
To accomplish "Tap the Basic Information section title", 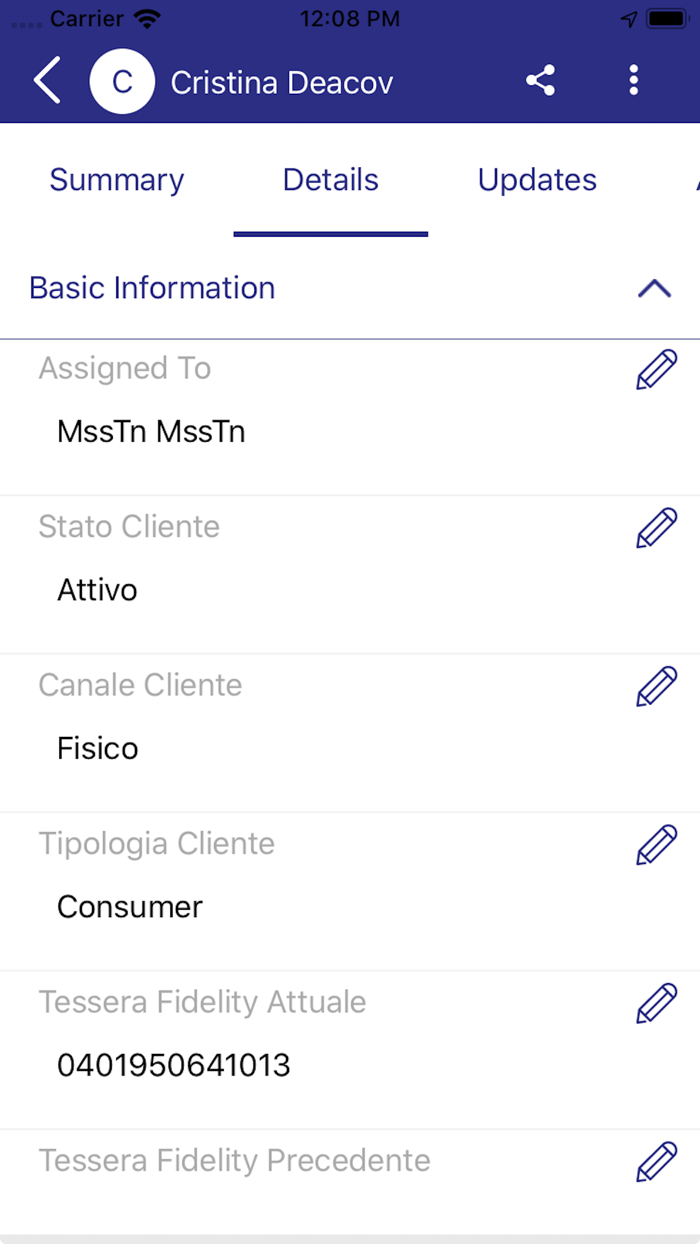I will pos(152,288).
